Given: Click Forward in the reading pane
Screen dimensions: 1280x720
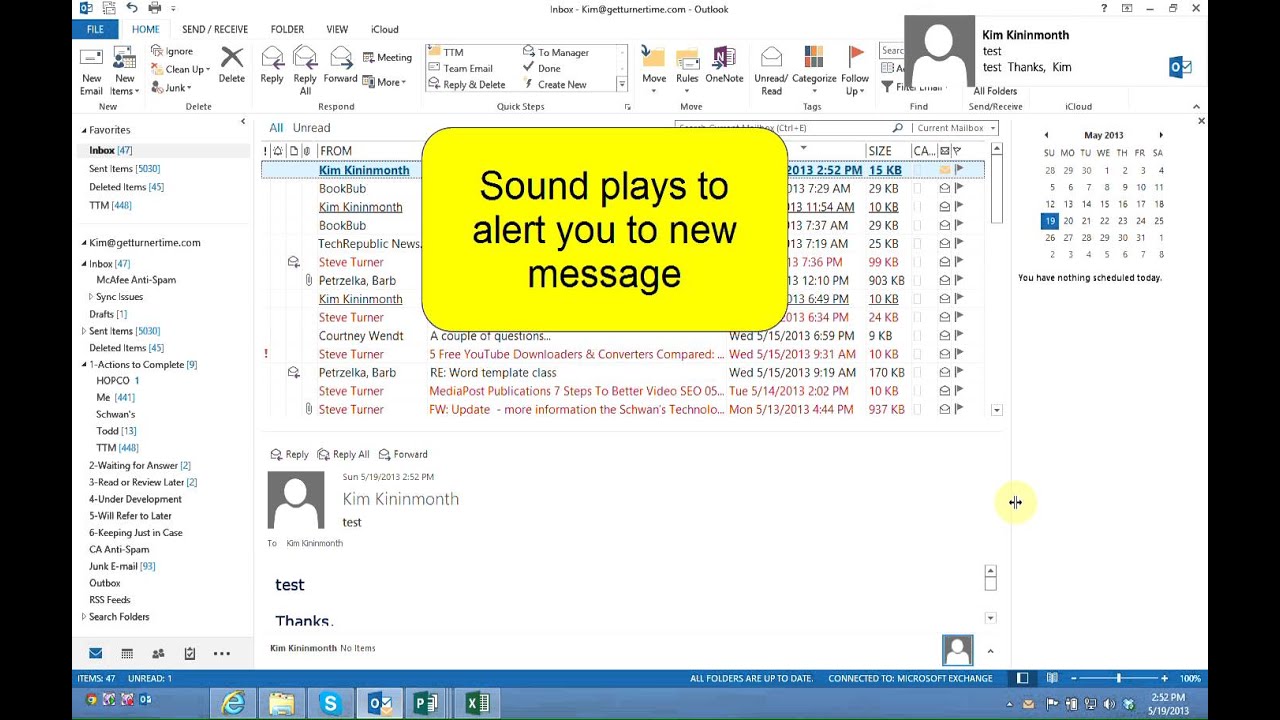Looking at the screenshot, I should (403, 454).
